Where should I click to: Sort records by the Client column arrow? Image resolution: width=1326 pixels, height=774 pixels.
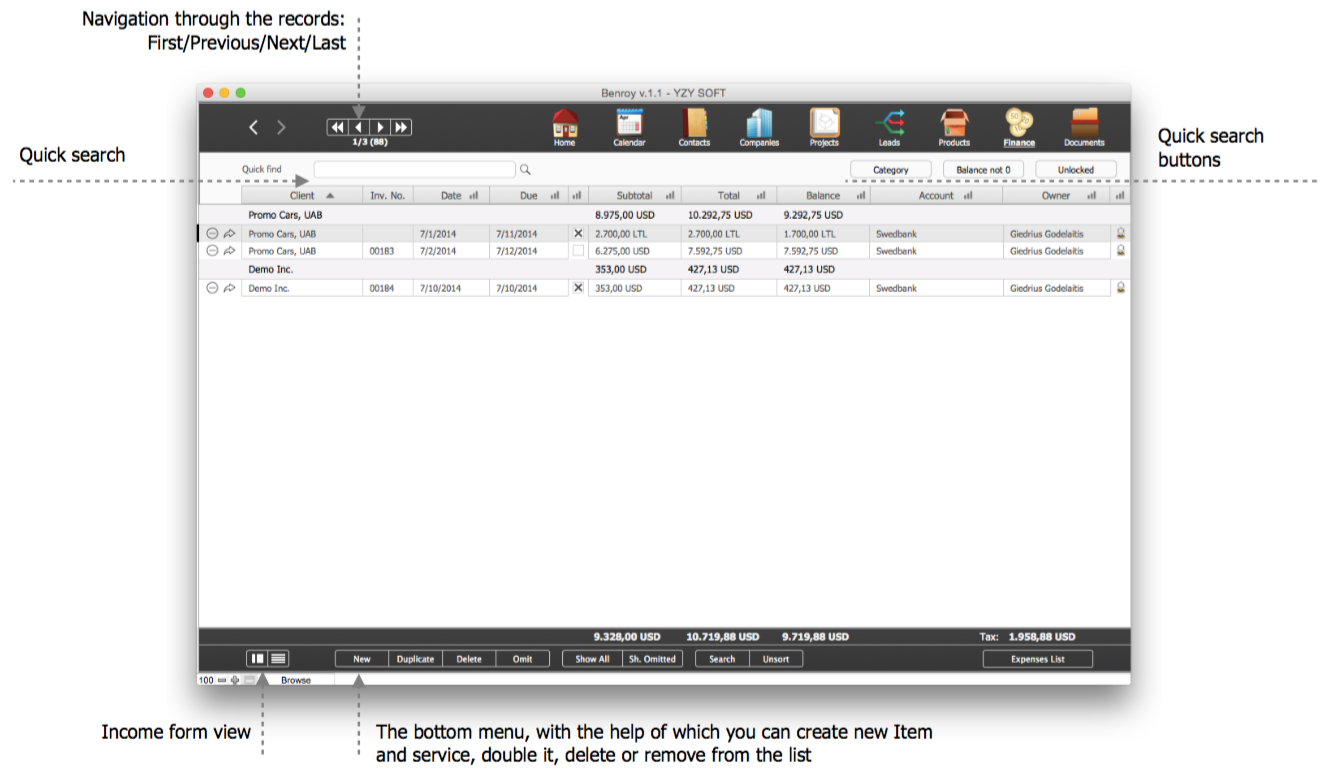pos(330,196)
